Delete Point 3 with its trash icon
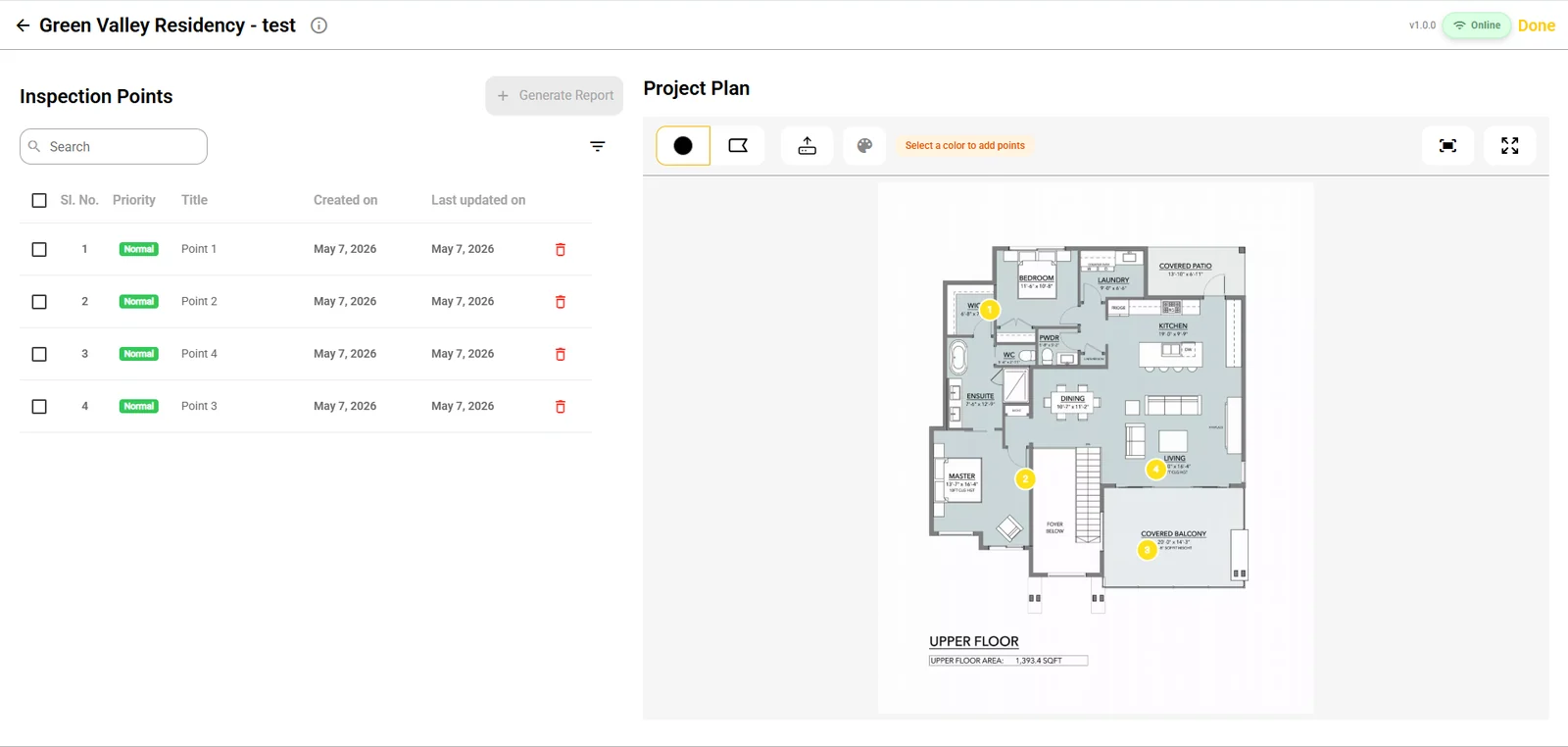 [561, 406]
